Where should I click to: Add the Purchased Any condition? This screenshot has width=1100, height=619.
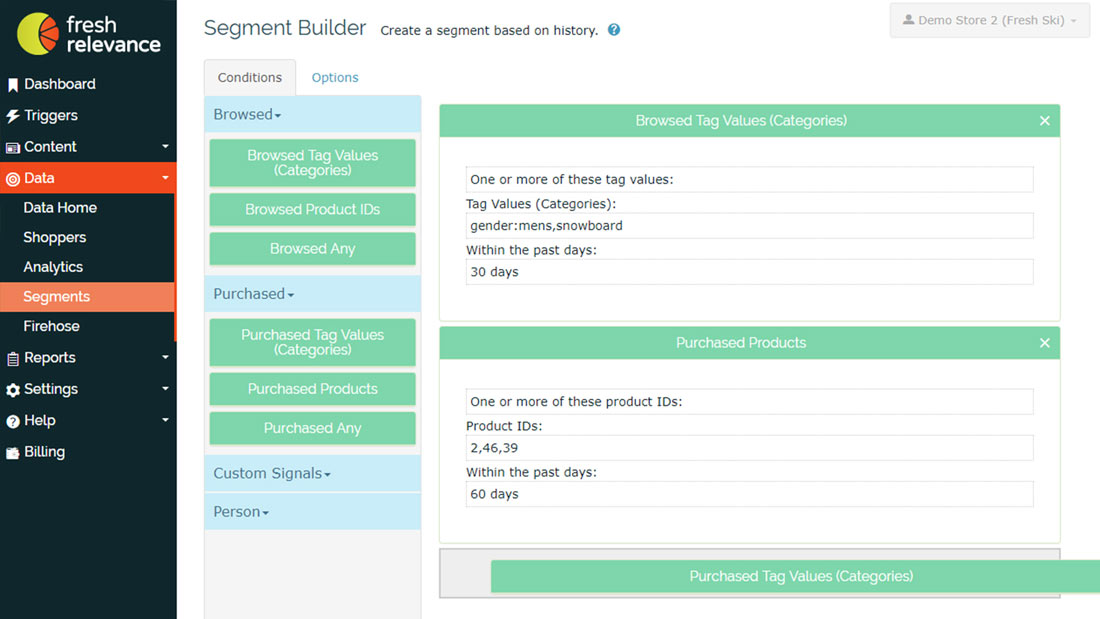(312, 428)
